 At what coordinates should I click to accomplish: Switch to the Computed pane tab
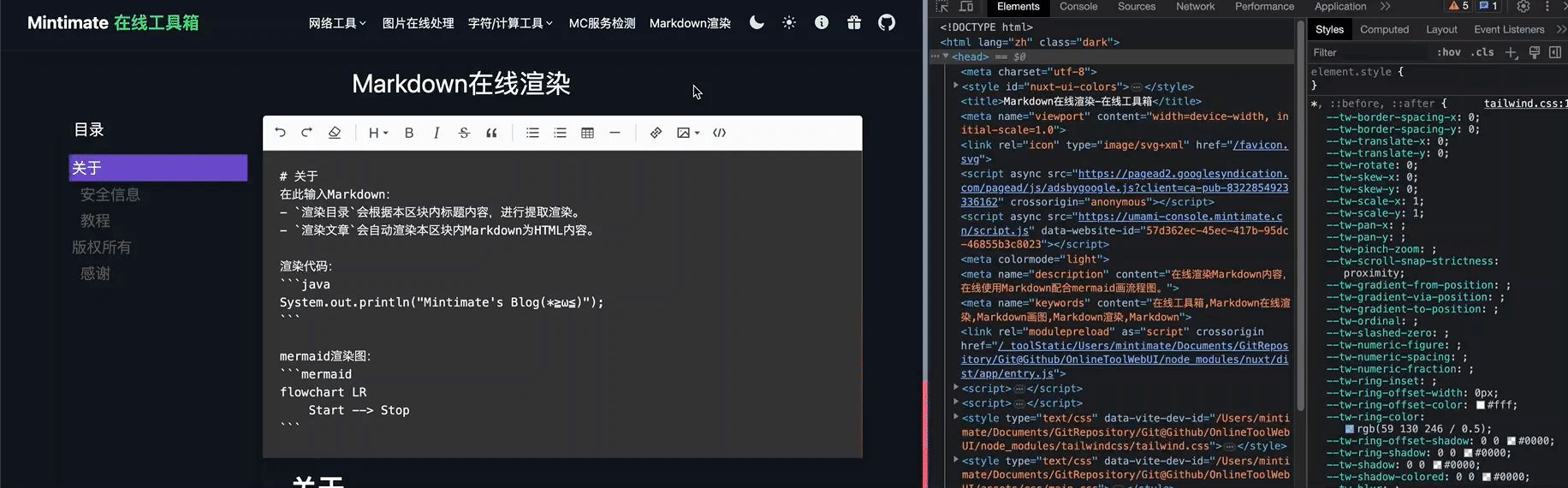(1384, 29)
